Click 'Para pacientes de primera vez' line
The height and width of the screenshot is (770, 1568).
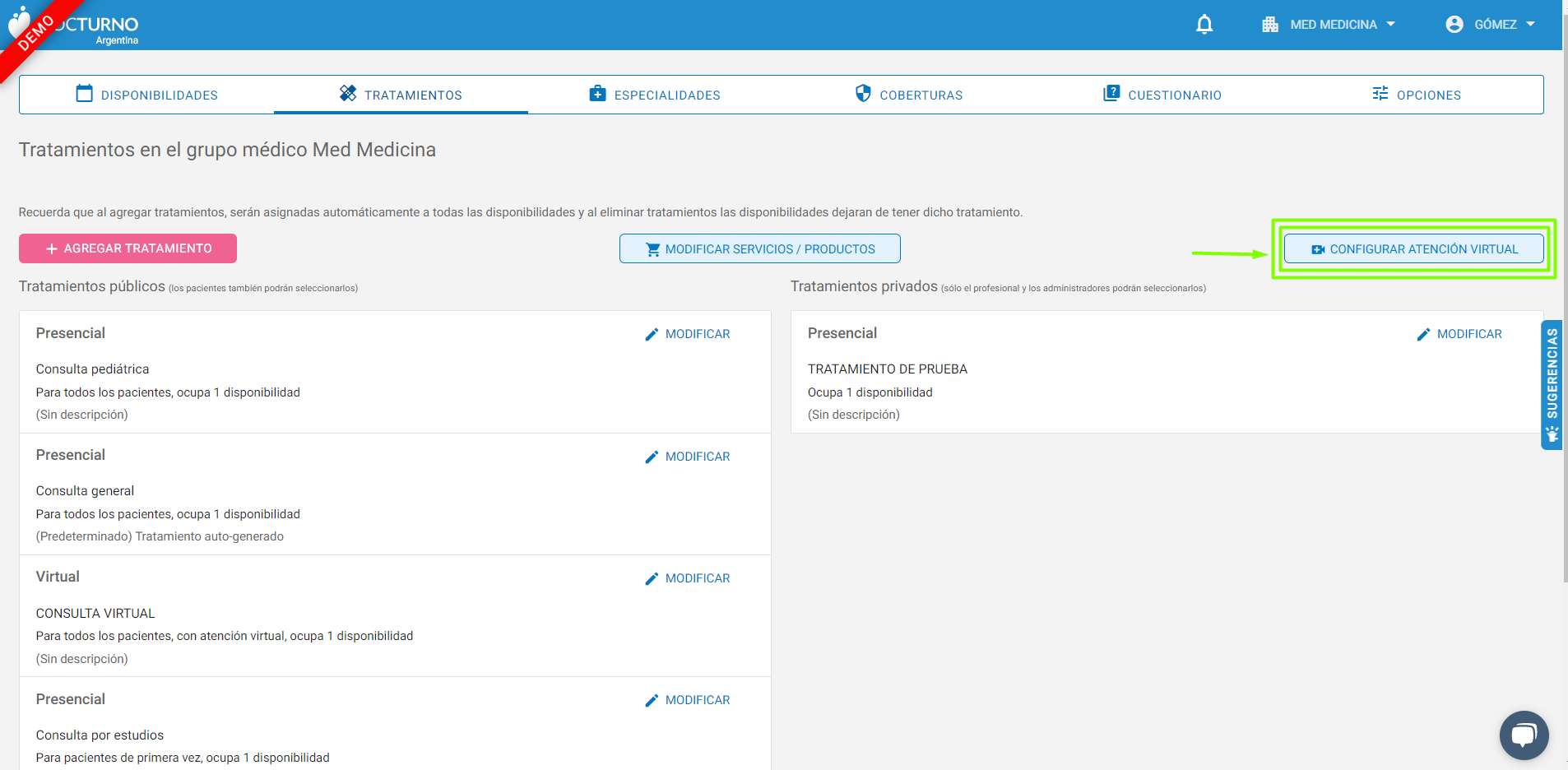183,758
